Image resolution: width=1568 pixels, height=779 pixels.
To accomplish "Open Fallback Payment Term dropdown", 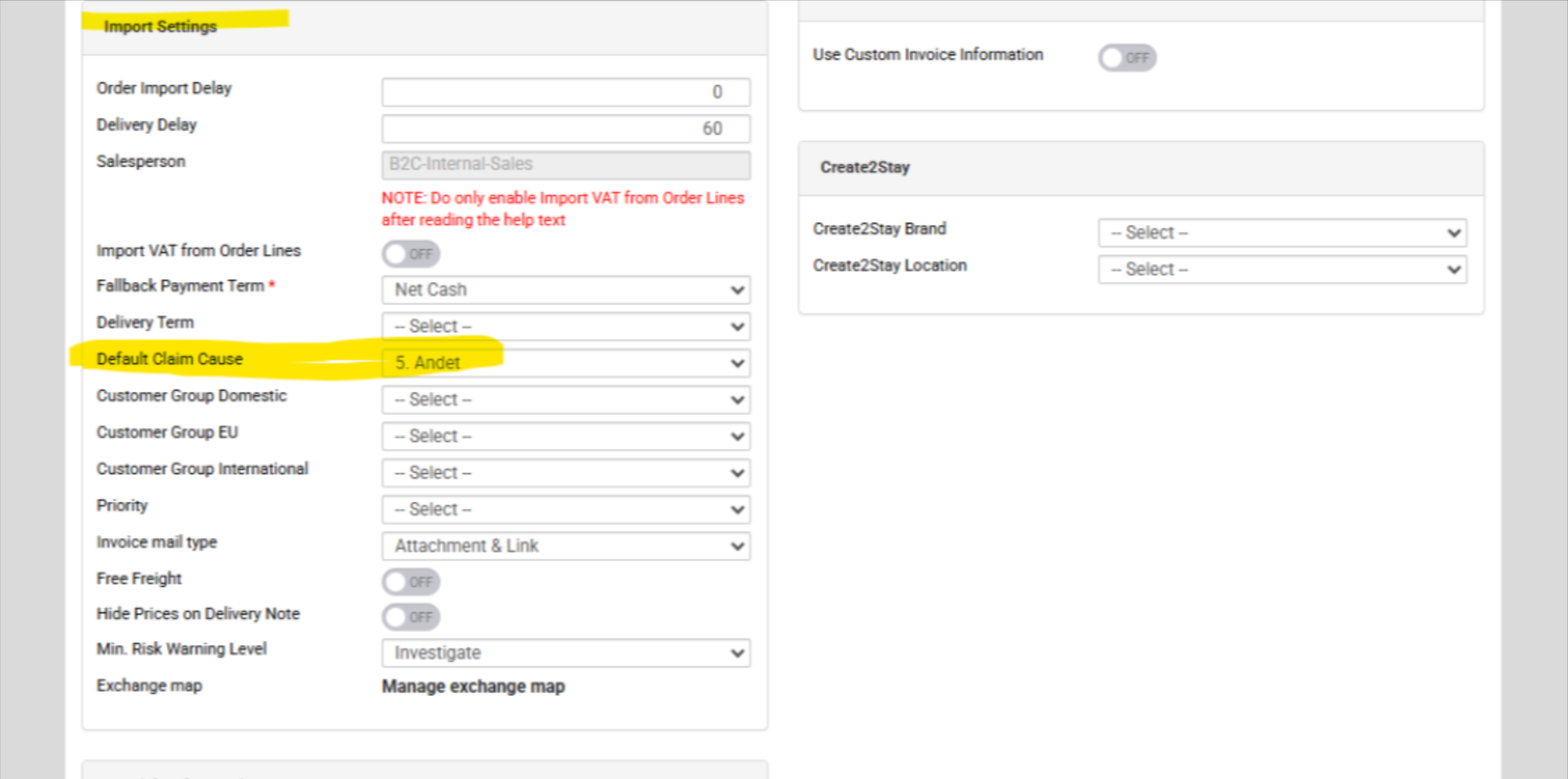I will pos(566,290).
